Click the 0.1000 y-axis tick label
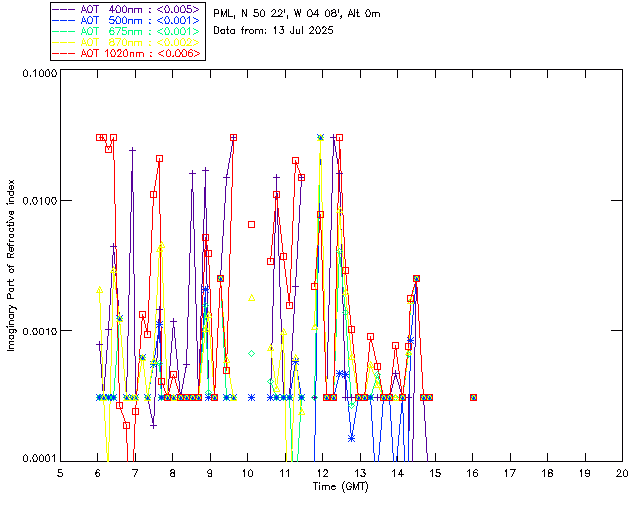This screenshot has height=512, width=640. 37,75
